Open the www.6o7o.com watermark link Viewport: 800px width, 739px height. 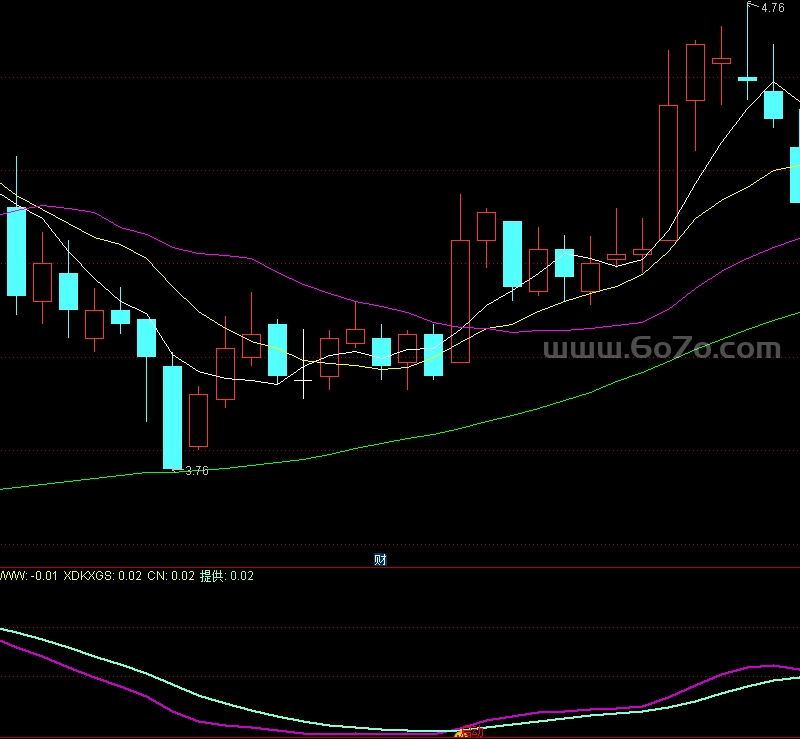(x=662, y=348)
